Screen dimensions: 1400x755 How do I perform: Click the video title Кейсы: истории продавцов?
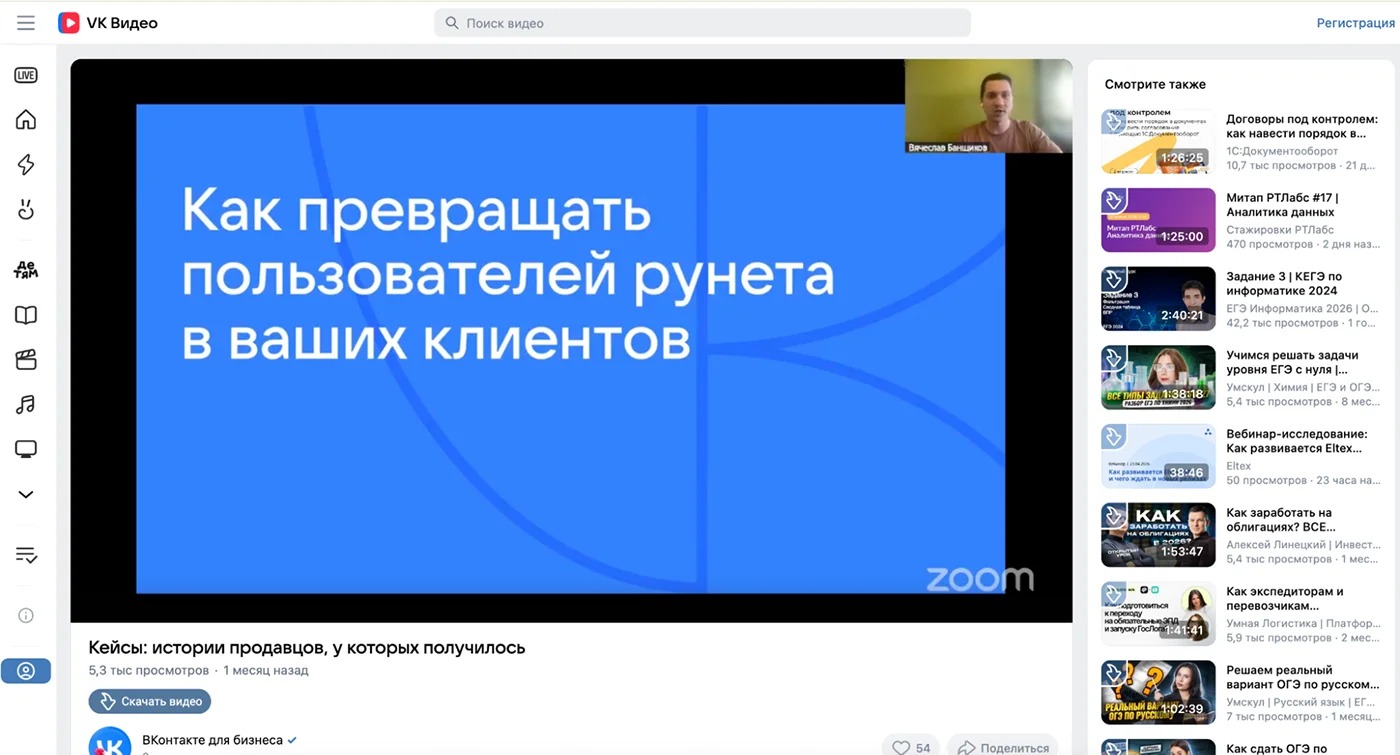click(307, 647)
